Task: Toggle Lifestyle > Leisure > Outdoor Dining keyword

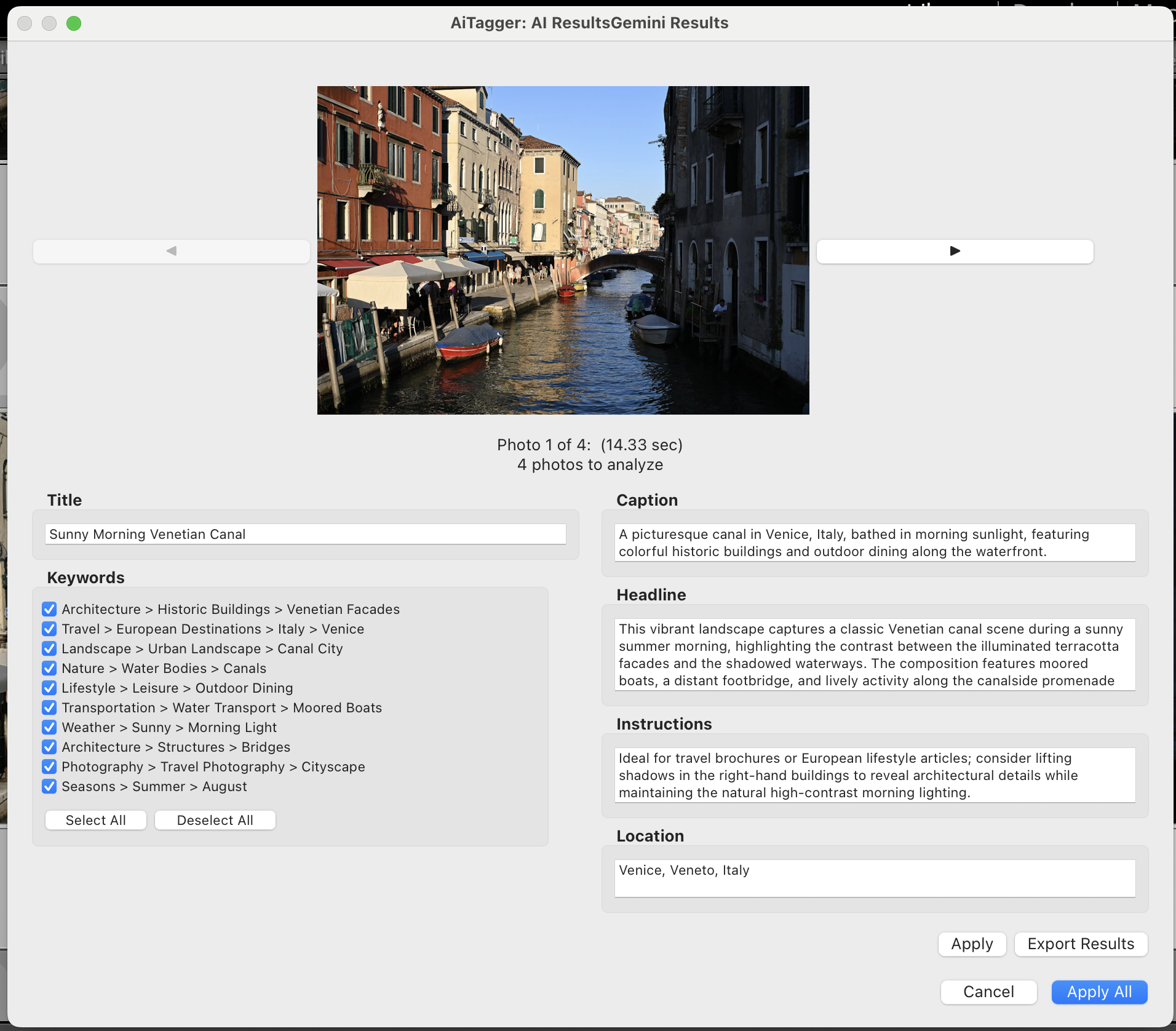Action: click(x=50, y=688)
